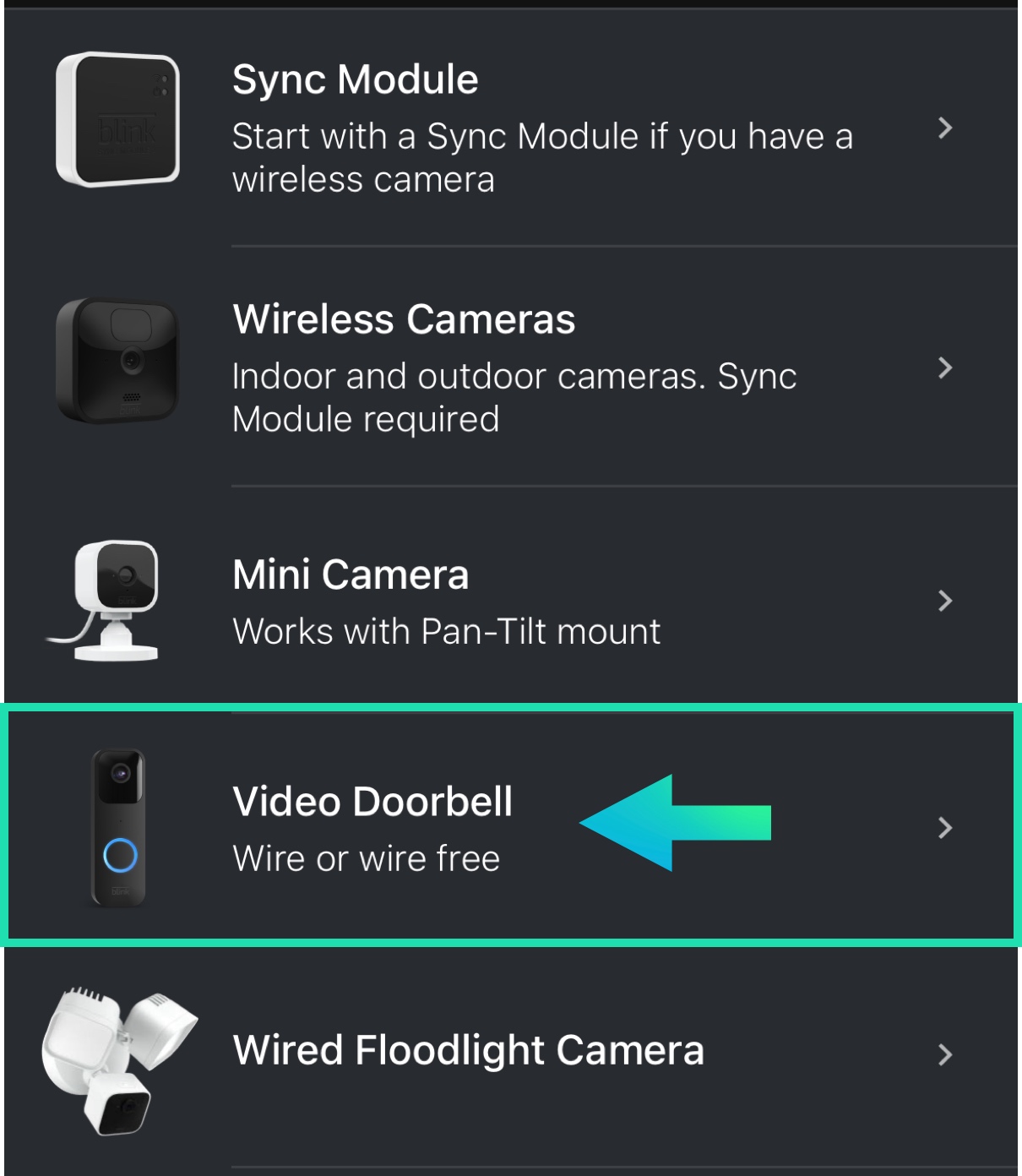Viewport: 1022px width, 1176px height.
Task: Expand Wireless Cameras using right chevron
Action: pyautogui.click(x=945, y=367)
